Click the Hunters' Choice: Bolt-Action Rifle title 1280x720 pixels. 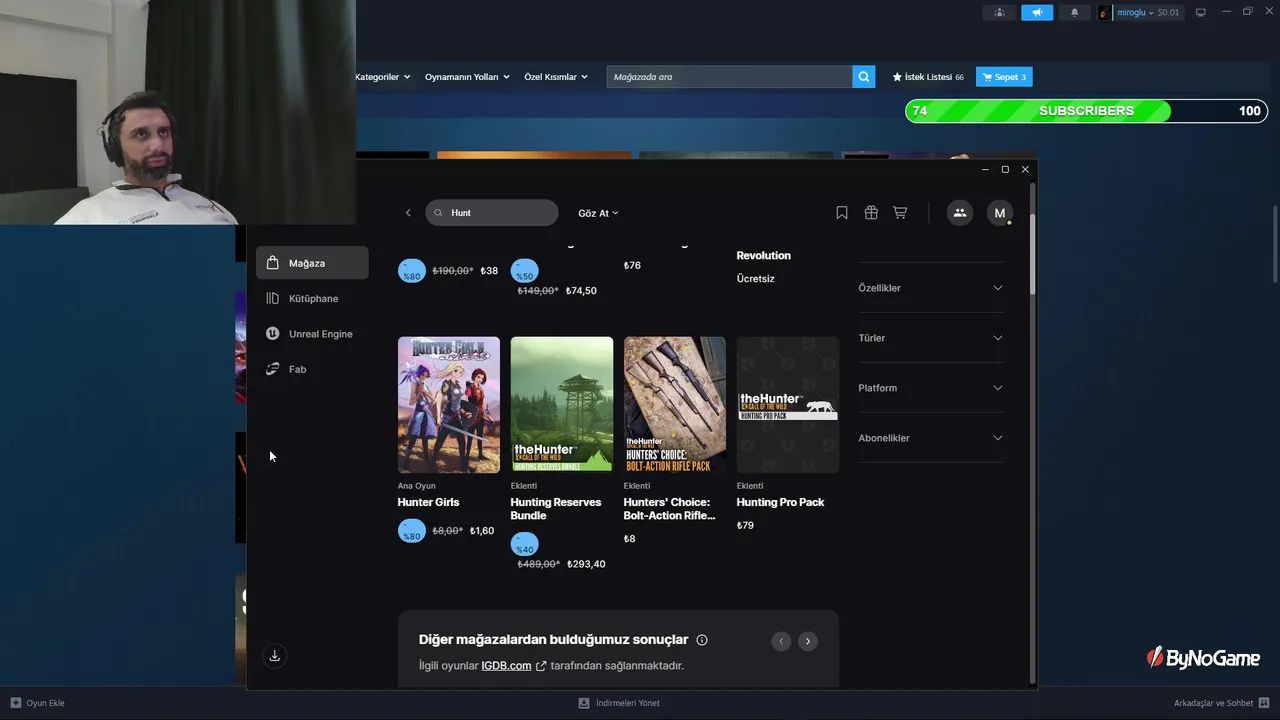pos(670,509)
